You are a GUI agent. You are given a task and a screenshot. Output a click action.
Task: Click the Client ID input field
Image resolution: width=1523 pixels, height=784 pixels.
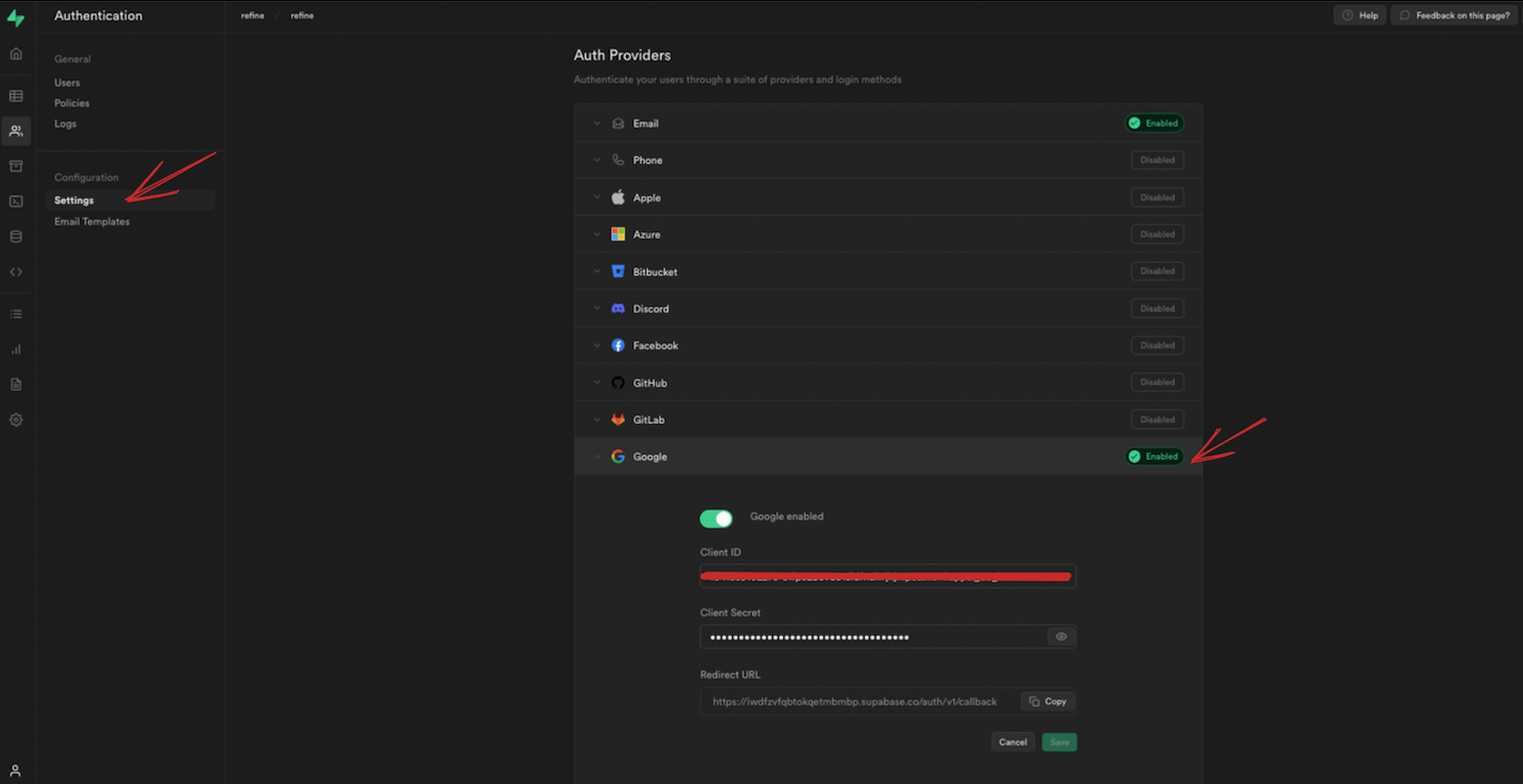887,576
